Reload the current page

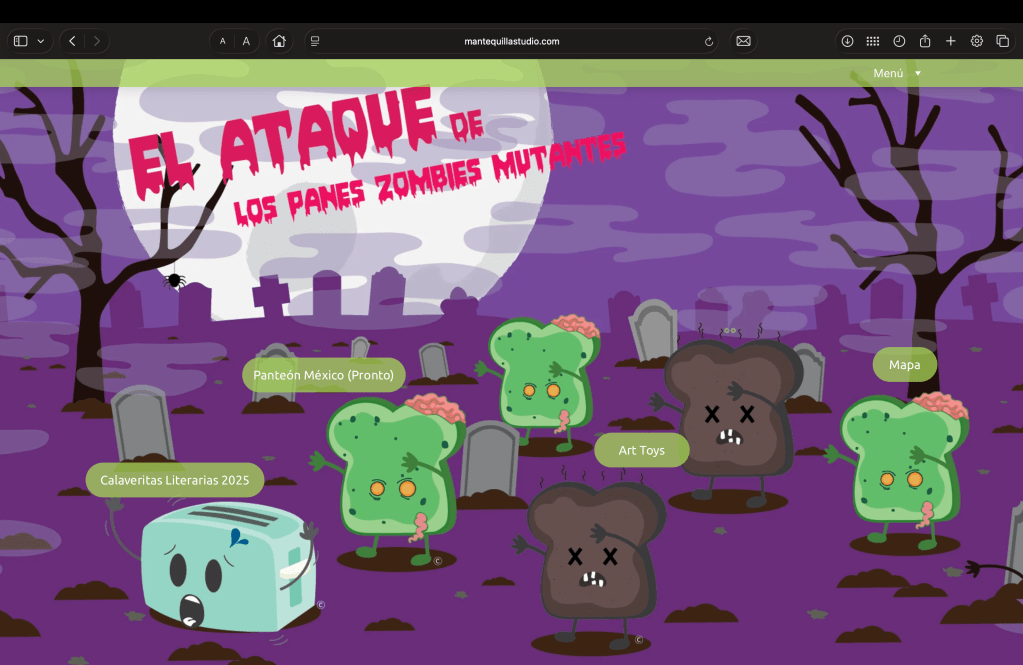coord(709,41)
